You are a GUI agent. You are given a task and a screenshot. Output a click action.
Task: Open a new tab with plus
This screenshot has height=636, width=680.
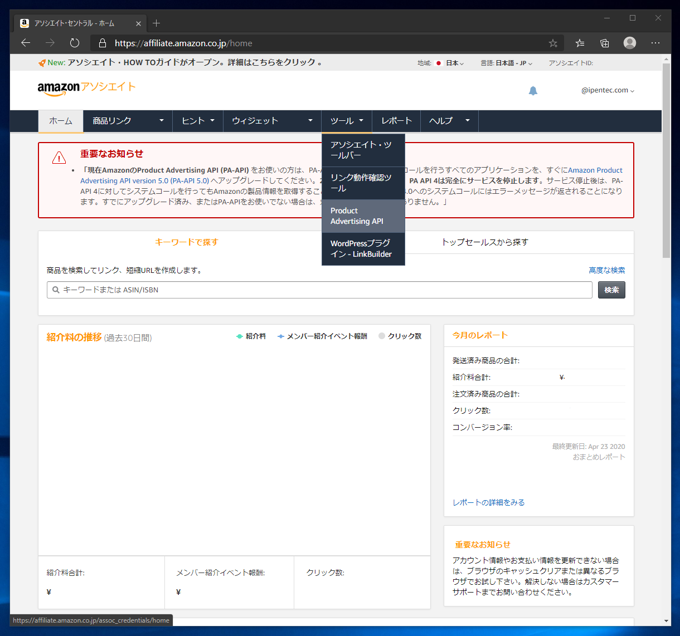(x=157, y=23)
